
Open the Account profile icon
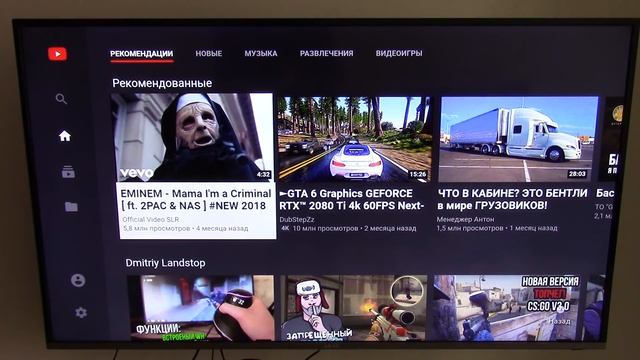click(x=78, y=280)
